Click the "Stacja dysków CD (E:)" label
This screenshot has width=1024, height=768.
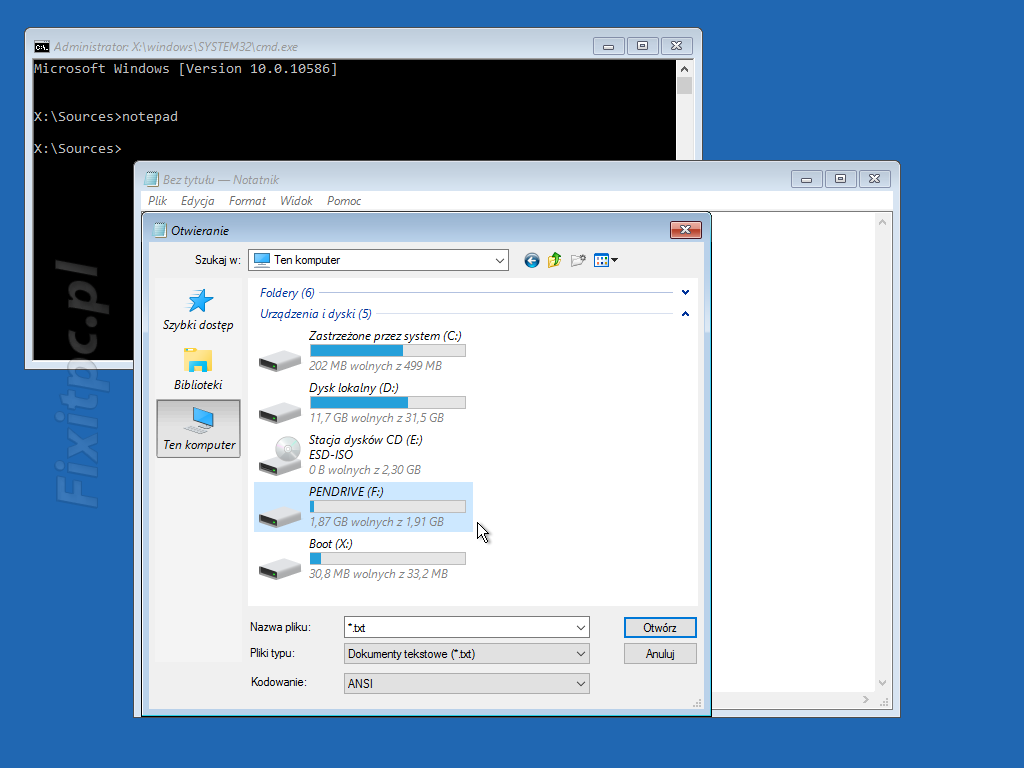click(366, 440)
